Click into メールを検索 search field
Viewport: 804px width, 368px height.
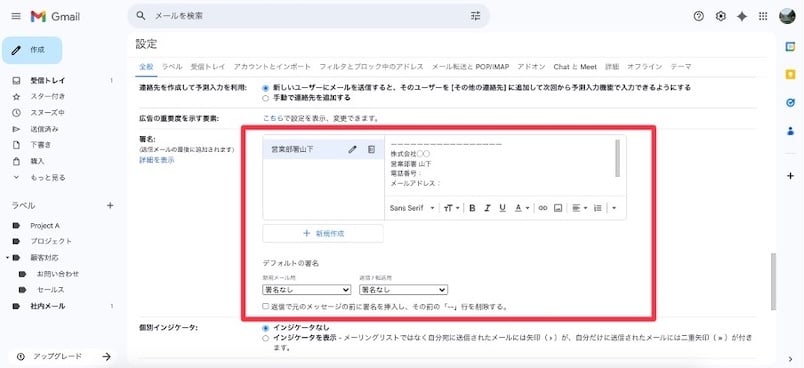[x=308, y=16]
